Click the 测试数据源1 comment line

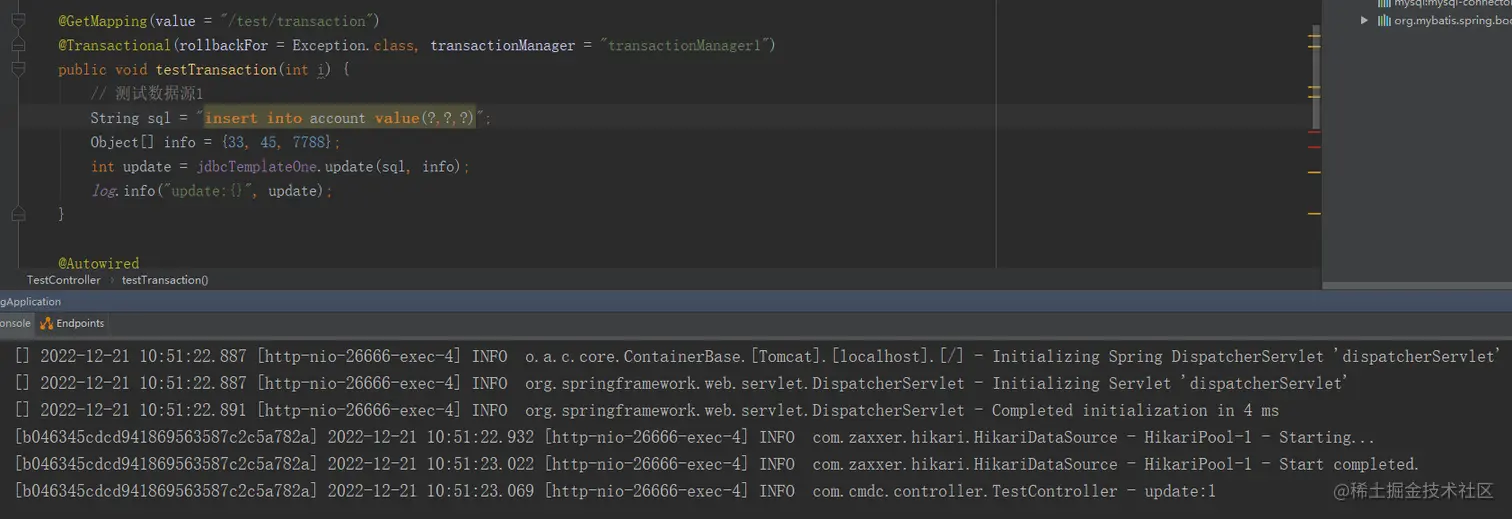[147, 93]
